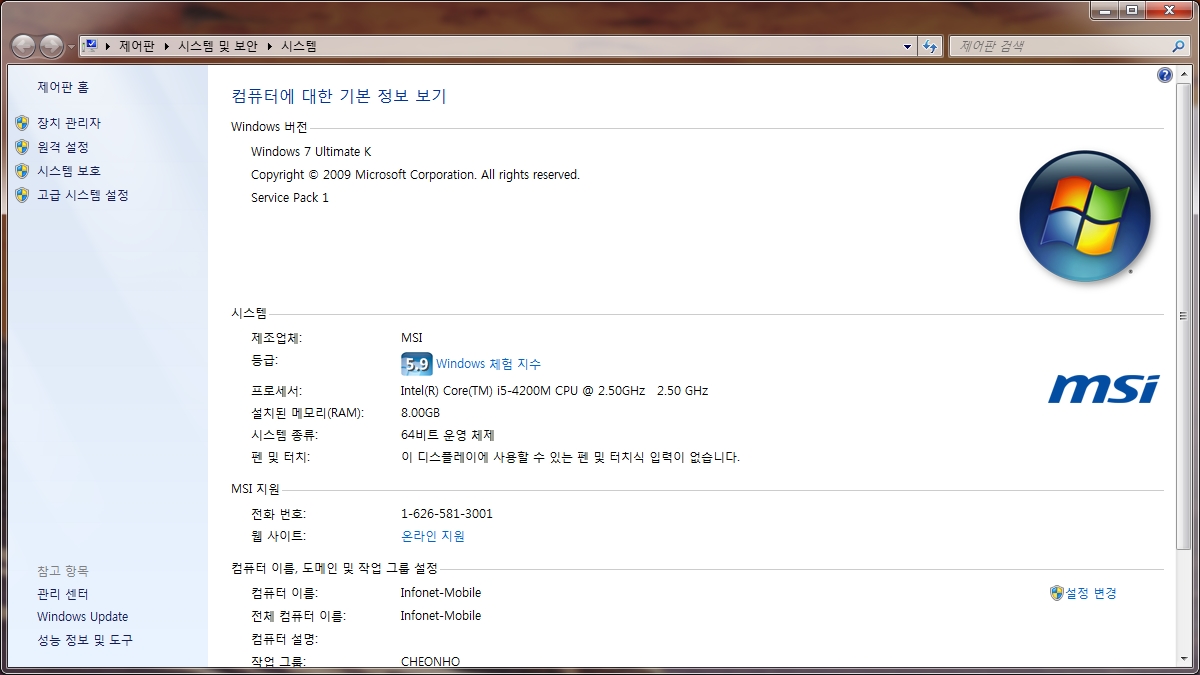Click the shield icon beside 설정 변경
Image resolution: width=1200 pixels, height=675 pixels.
(x=1057, y=593)
